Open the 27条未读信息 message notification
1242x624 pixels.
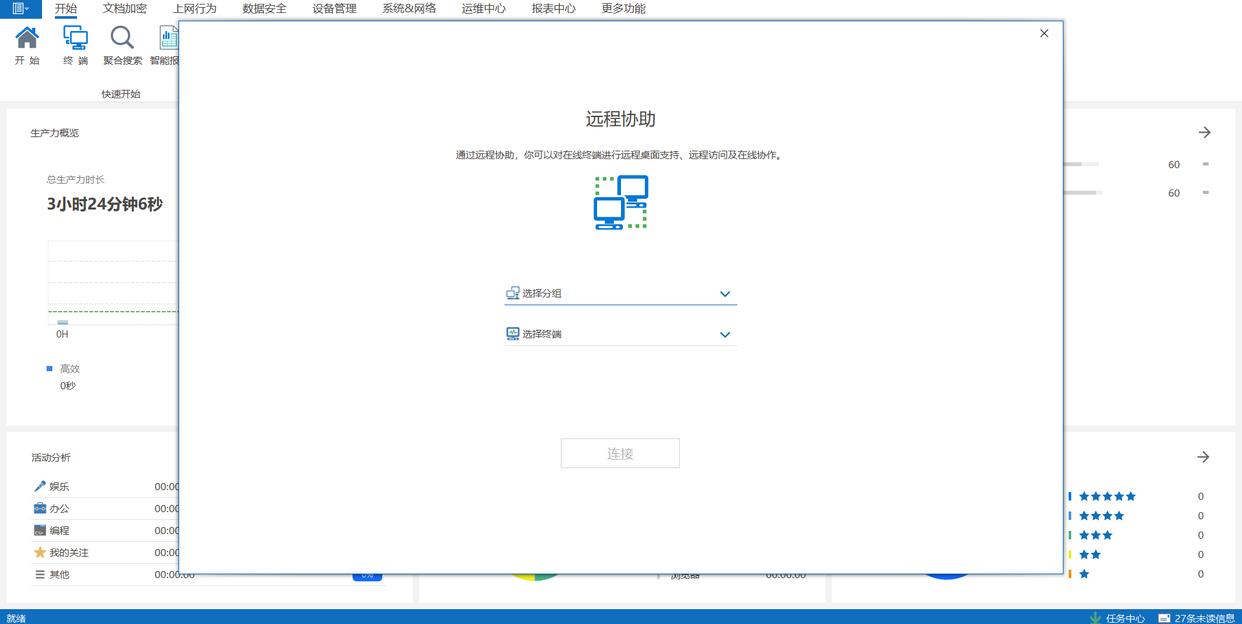pos(1196,617)
